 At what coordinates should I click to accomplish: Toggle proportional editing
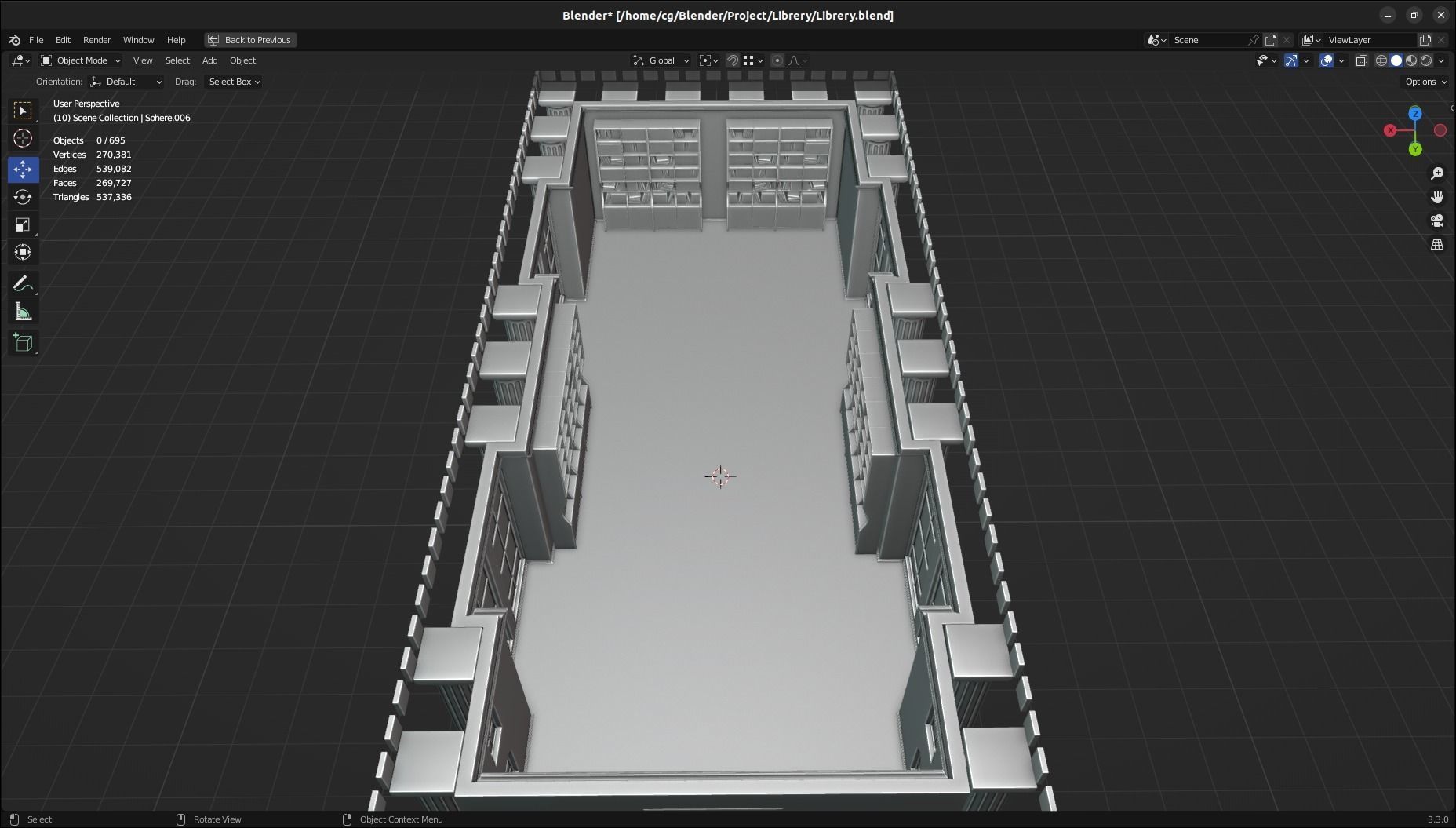(777, 60)
